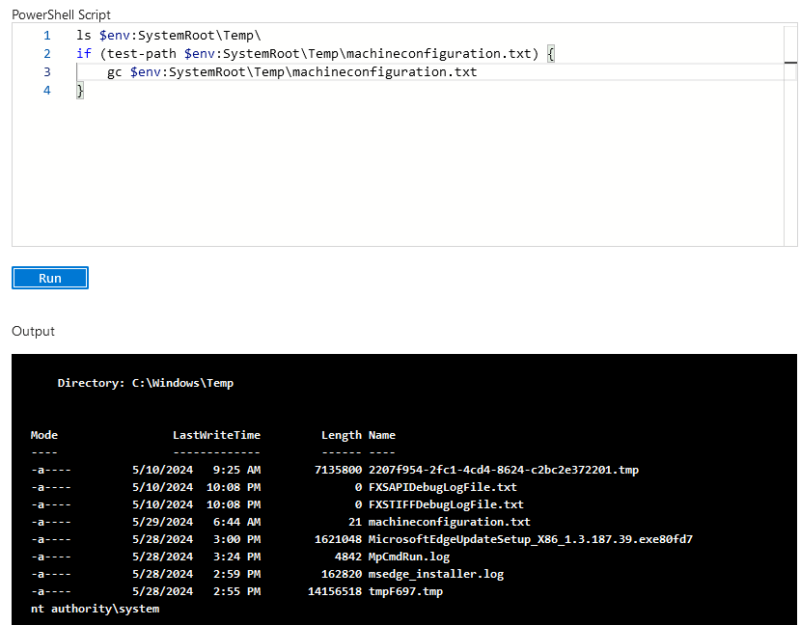The height and width of the screenshot is (625, 800).
Task: Click line 3 'gc' machineconfiguration.txt command
Action: click(x=292, y=72)
